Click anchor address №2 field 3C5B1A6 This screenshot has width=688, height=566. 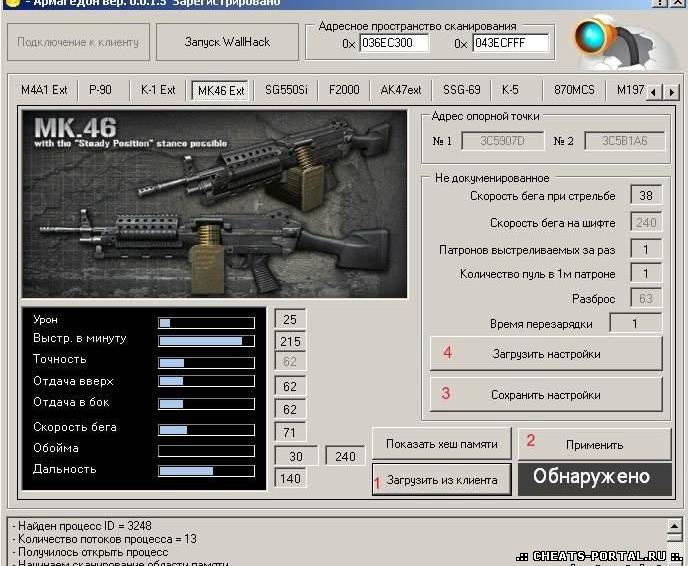point(625,141)
